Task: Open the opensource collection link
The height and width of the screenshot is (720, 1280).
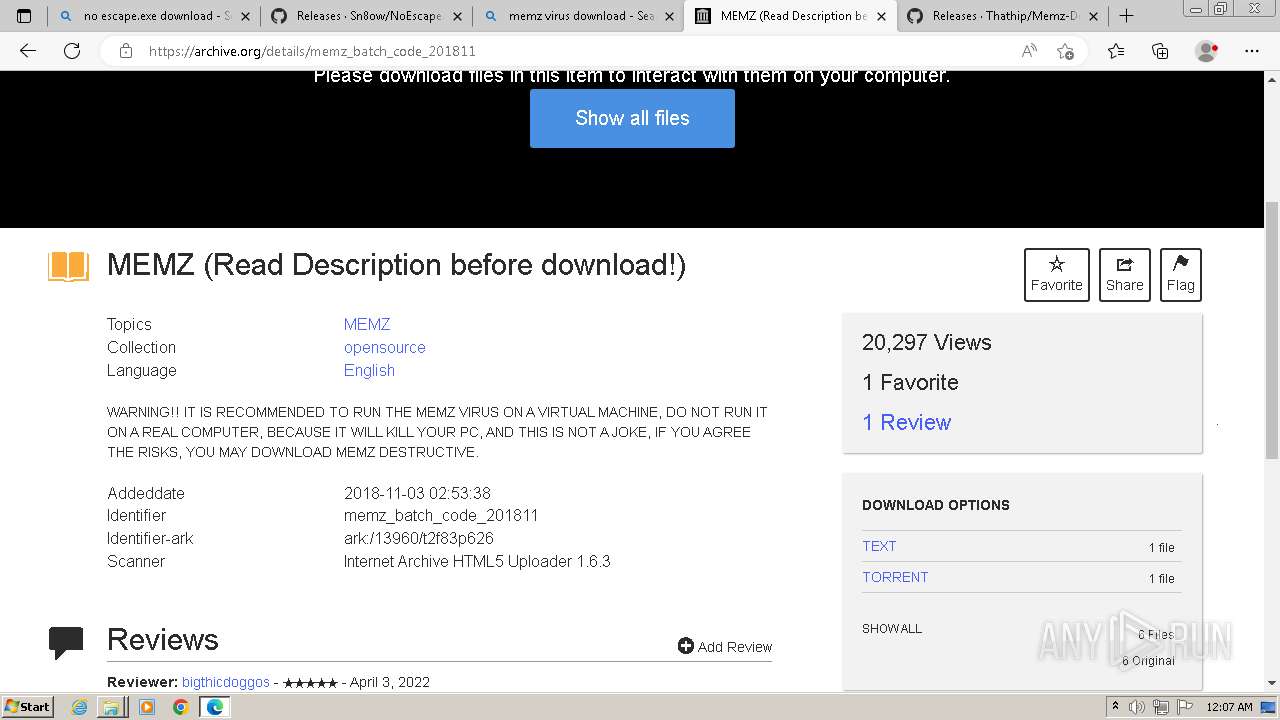Action: coord(385,347)
